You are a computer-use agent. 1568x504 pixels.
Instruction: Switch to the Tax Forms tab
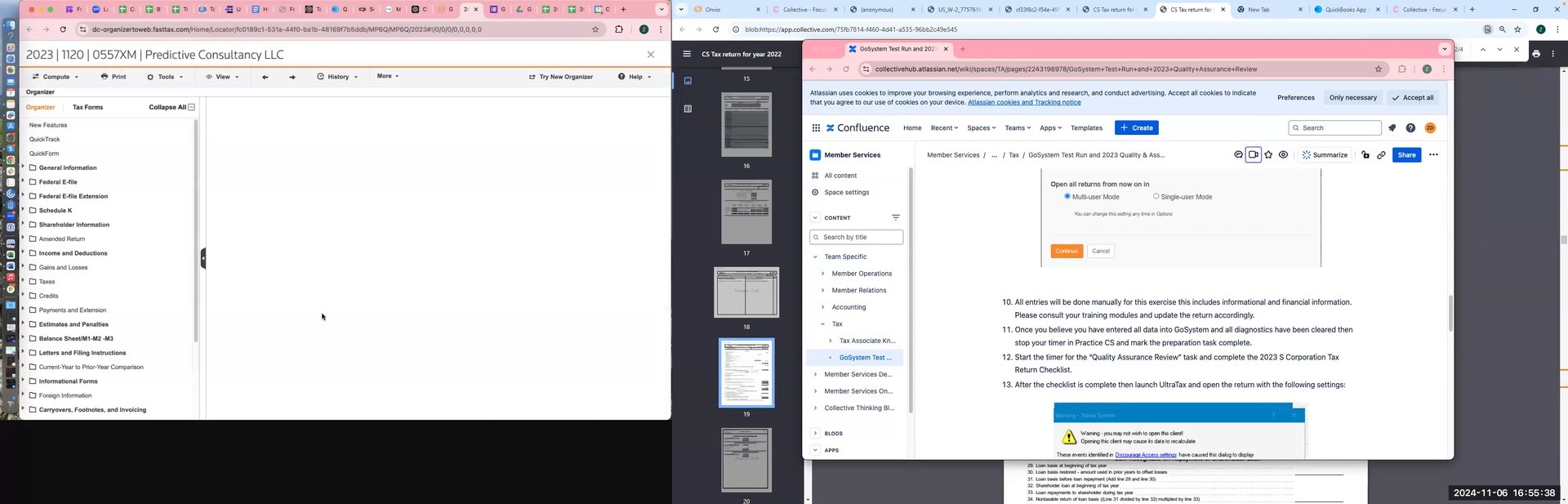click(87, 107)
